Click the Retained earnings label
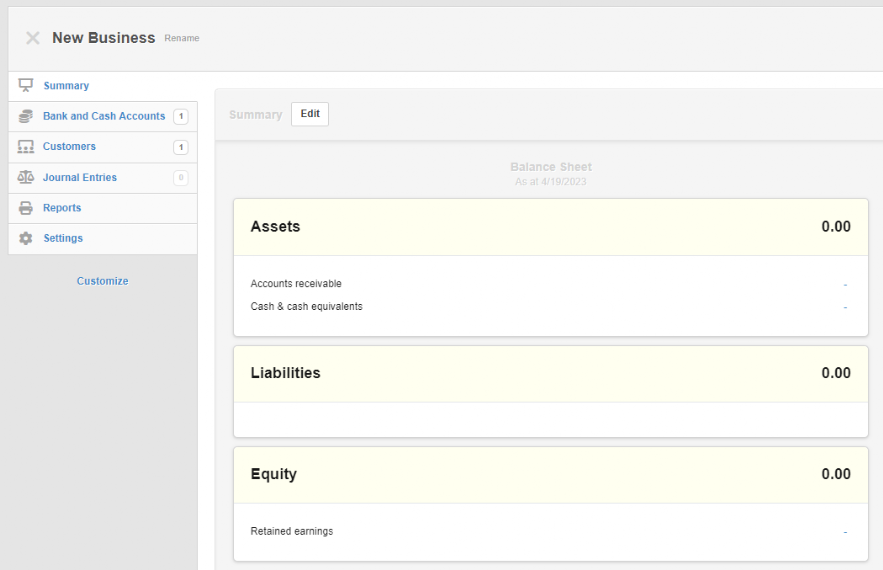The height and width of the screenshot is (570, 883). pos(292,531)
